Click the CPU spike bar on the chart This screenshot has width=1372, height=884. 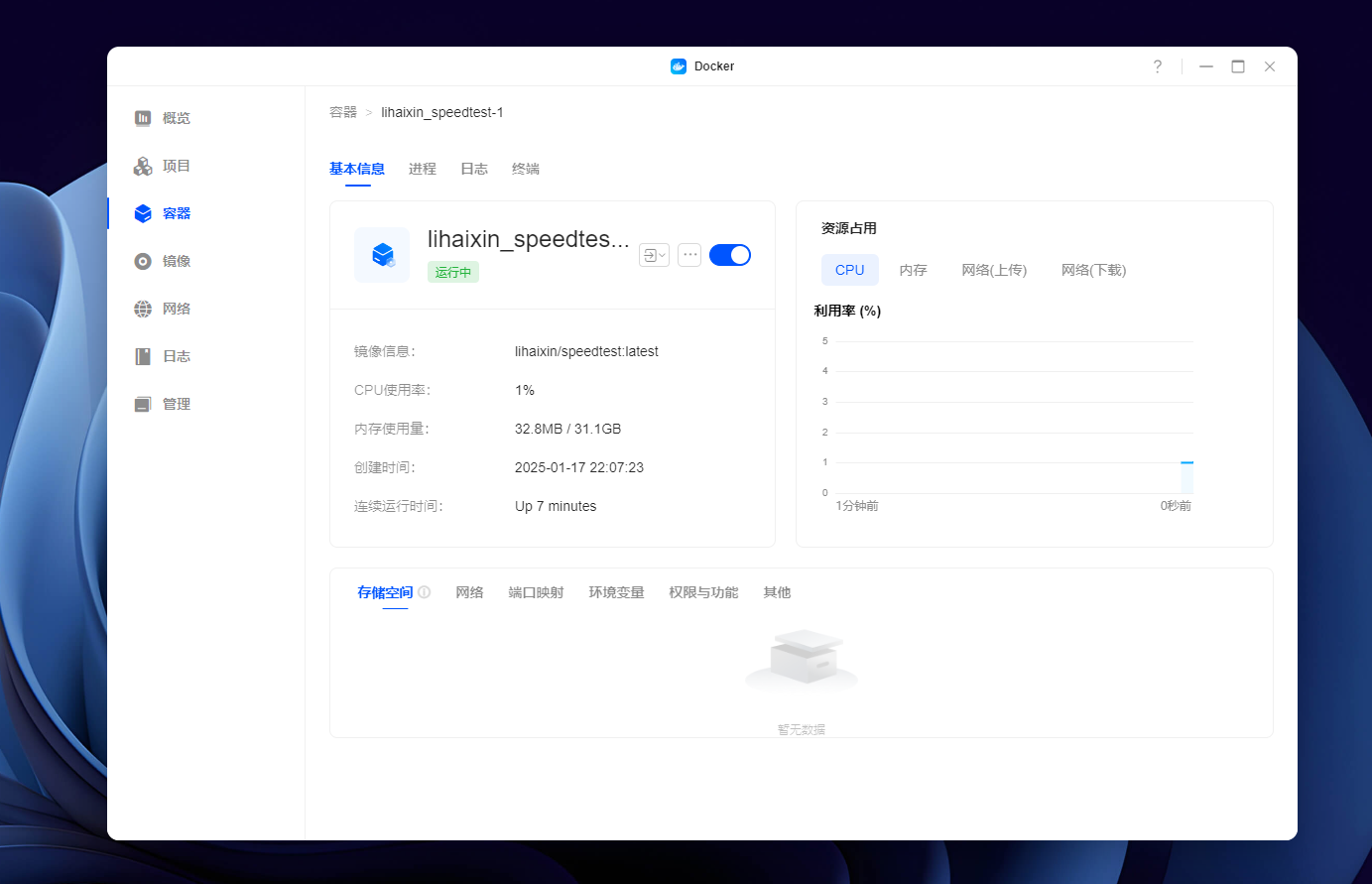tap(1186, 478)
